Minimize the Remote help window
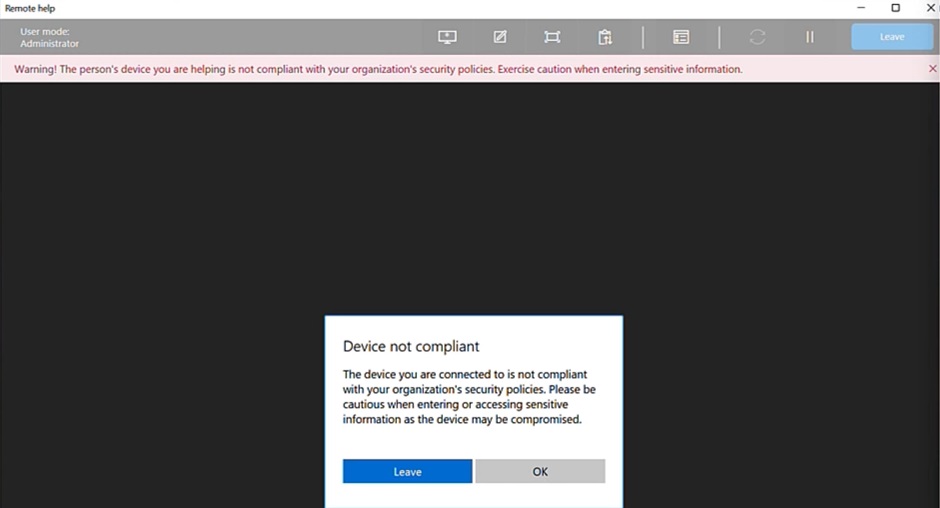940x508 pixels. click(x=861, y=8)
